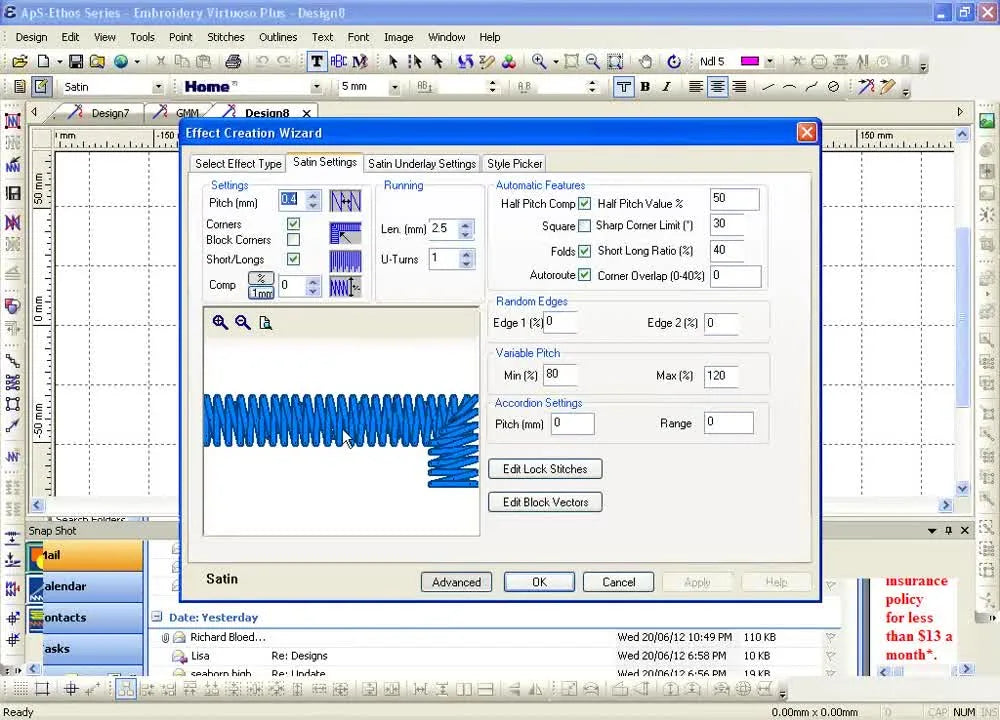The height and width of the screenshot is (720, 1000).
Task: Collapse the Date: Yesterday email group
Action: tap(157, 617)
